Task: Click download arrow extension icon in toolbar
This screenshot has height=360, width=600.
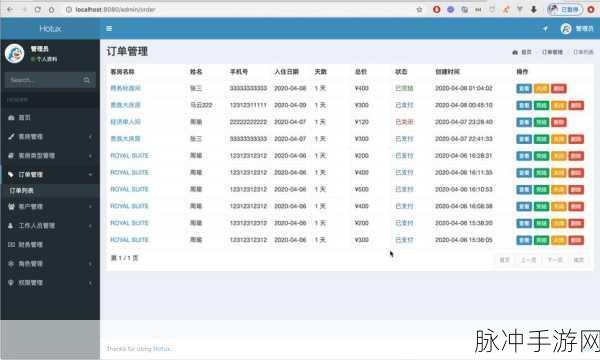Action: (534, 10)
